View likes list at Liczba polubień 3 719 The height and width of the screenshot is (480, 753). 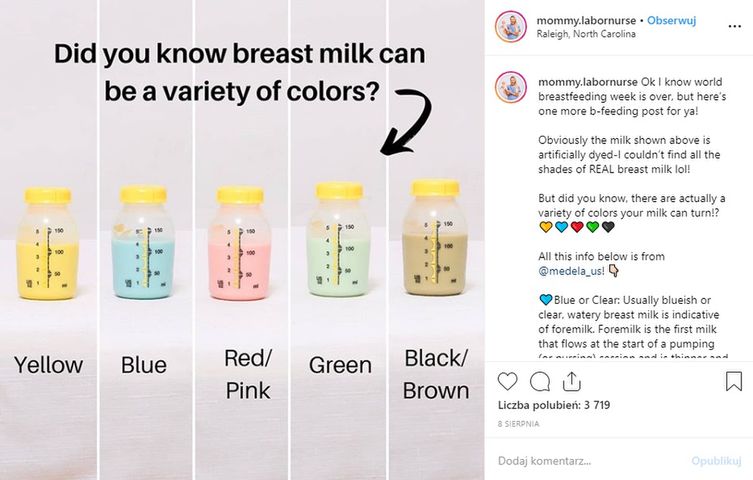point(554,405)
